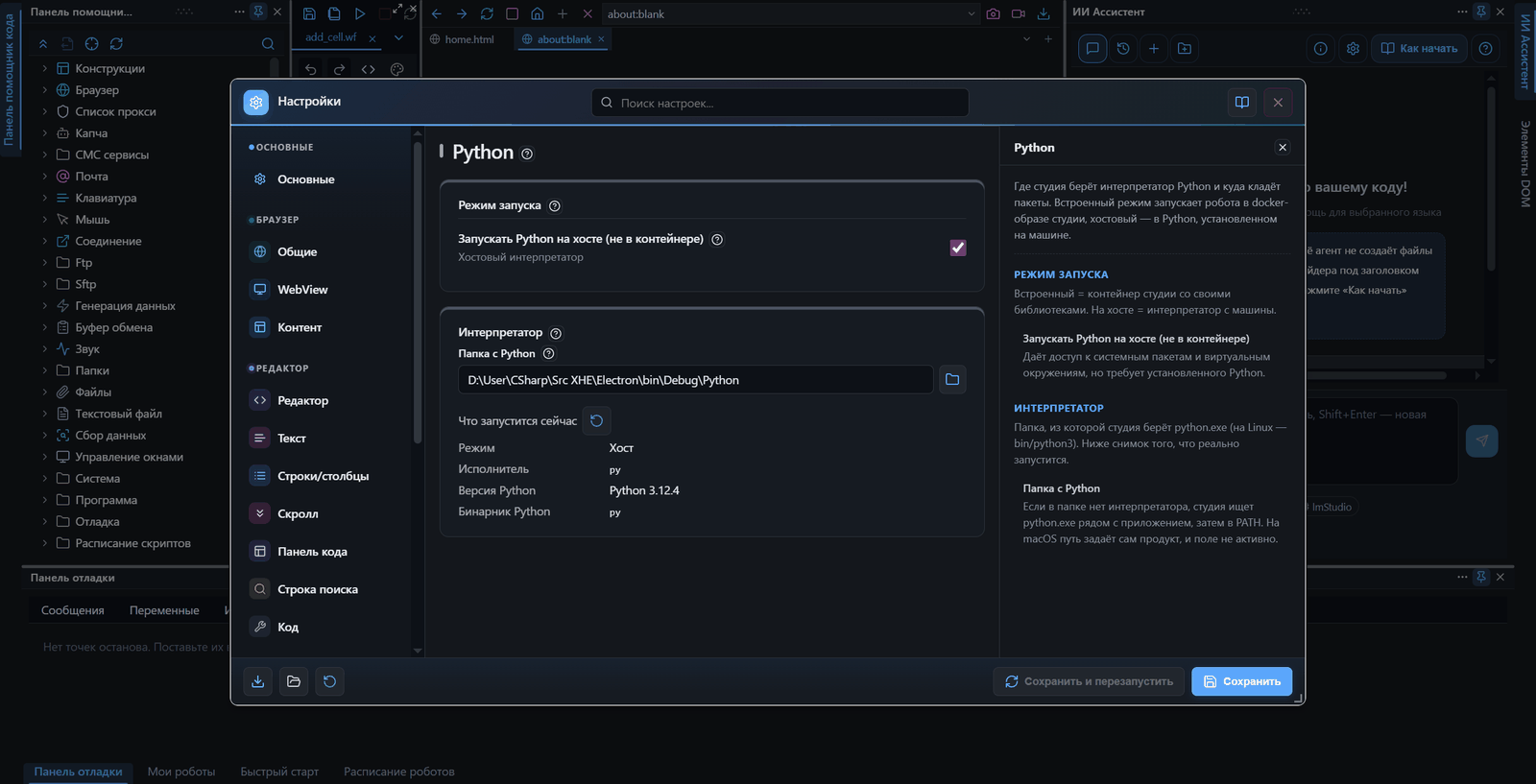
Task: Click the folder browse icon beside Python path
Action: [952, 380]
